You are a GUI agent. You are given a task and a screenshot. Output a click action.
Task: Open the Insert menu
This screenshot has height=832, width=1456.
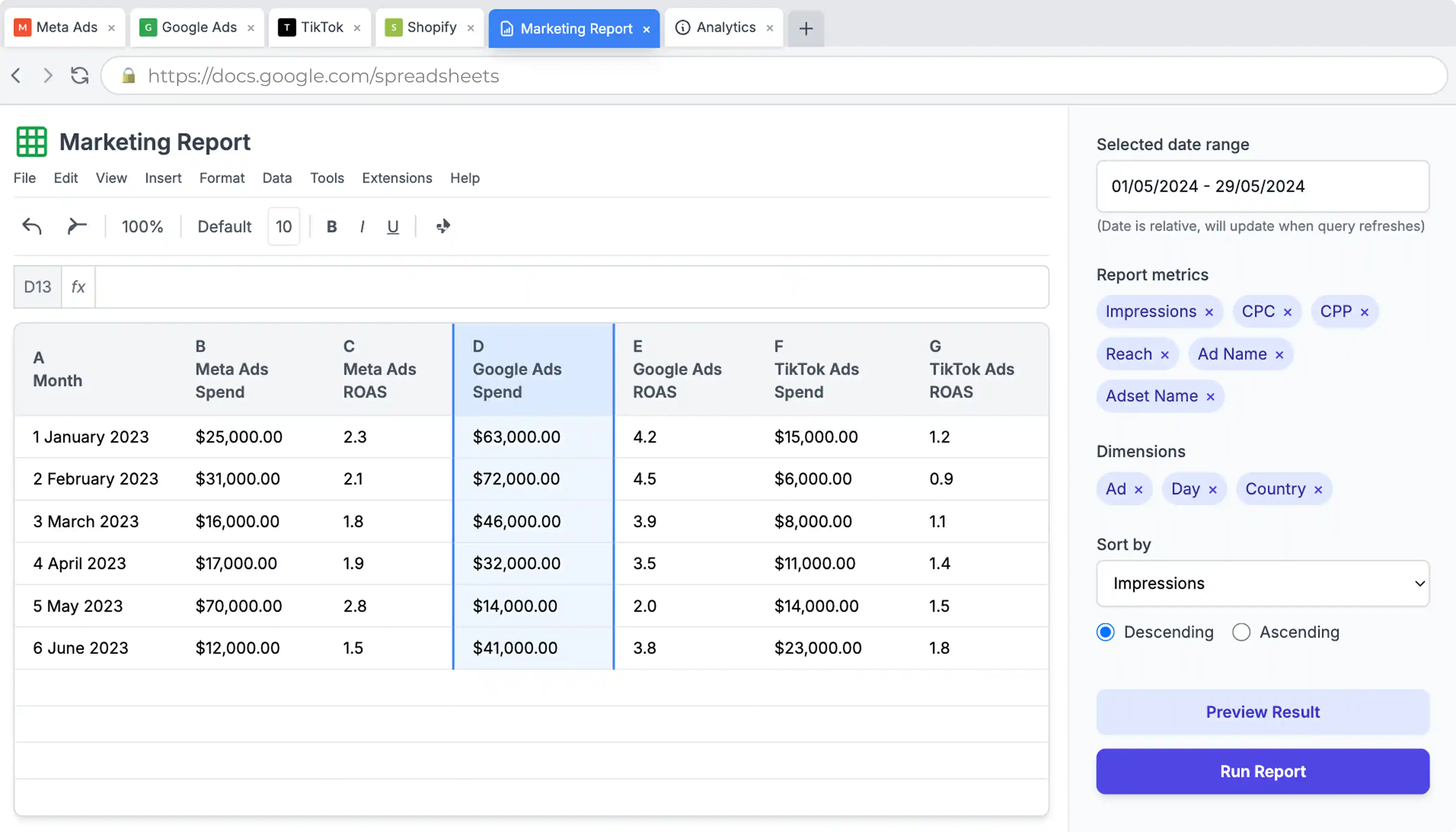coord(163,178)
